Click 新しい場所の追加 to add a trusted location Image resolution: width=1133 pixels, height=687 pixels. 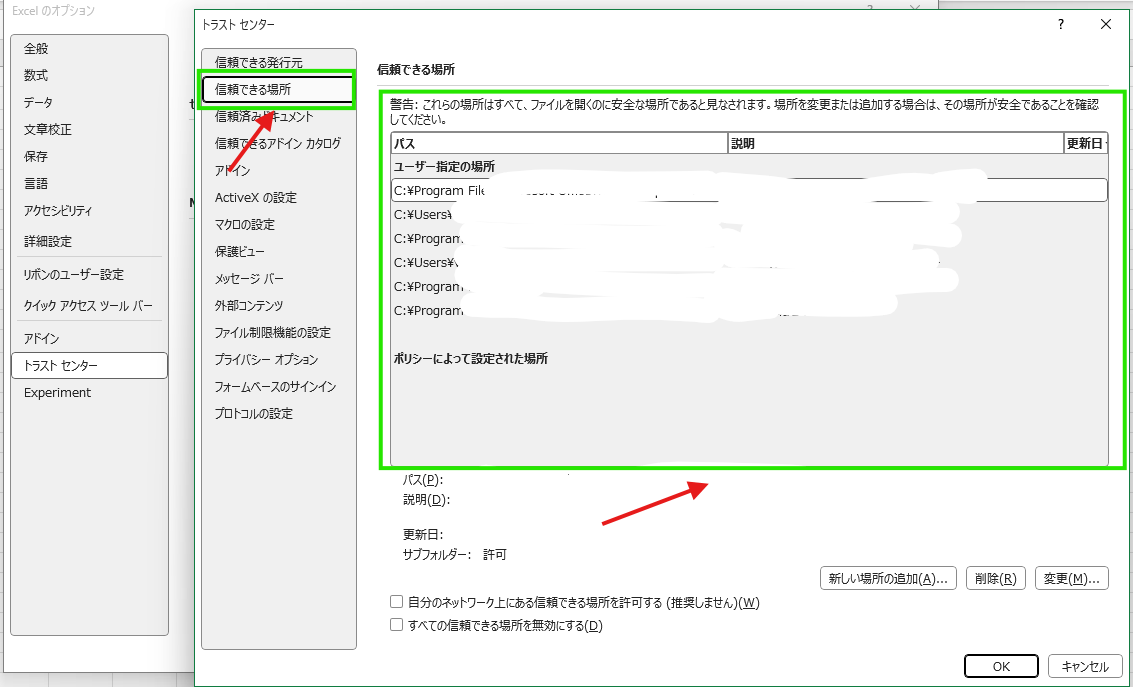[888, 578]
